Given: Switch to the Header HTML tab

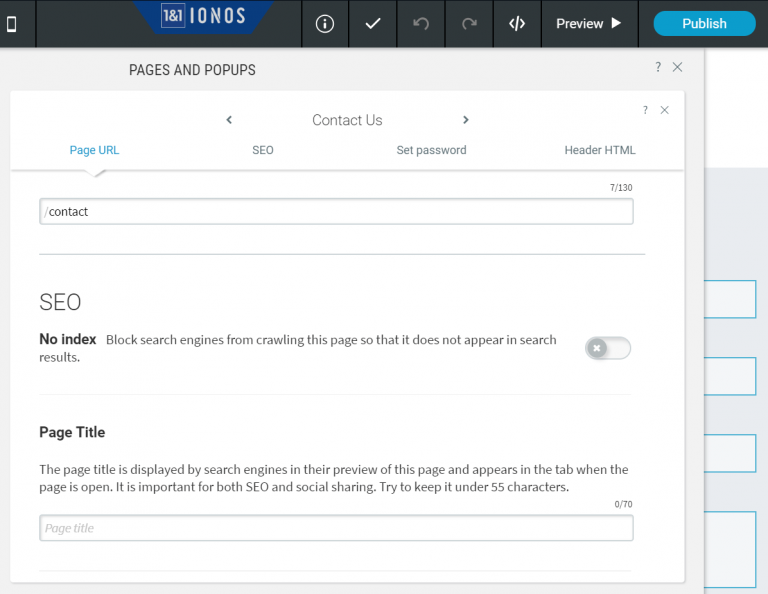Looking at the screenshot, I should click(600, 150).
